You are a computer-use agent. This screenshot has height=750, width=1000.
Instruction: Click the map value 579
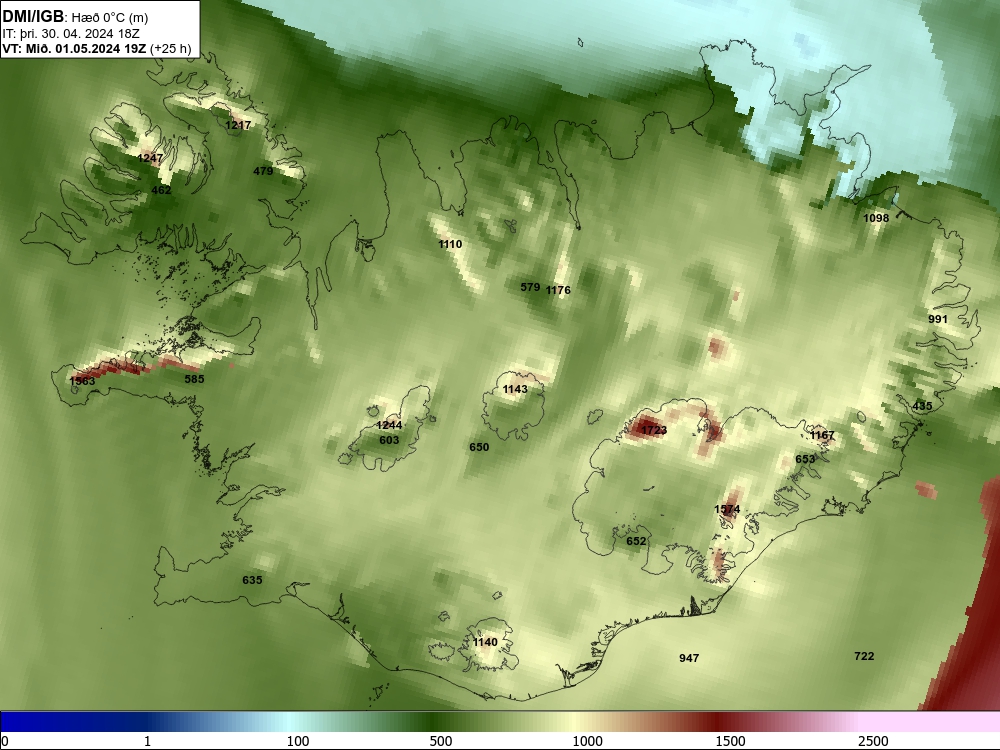point(530,287)
